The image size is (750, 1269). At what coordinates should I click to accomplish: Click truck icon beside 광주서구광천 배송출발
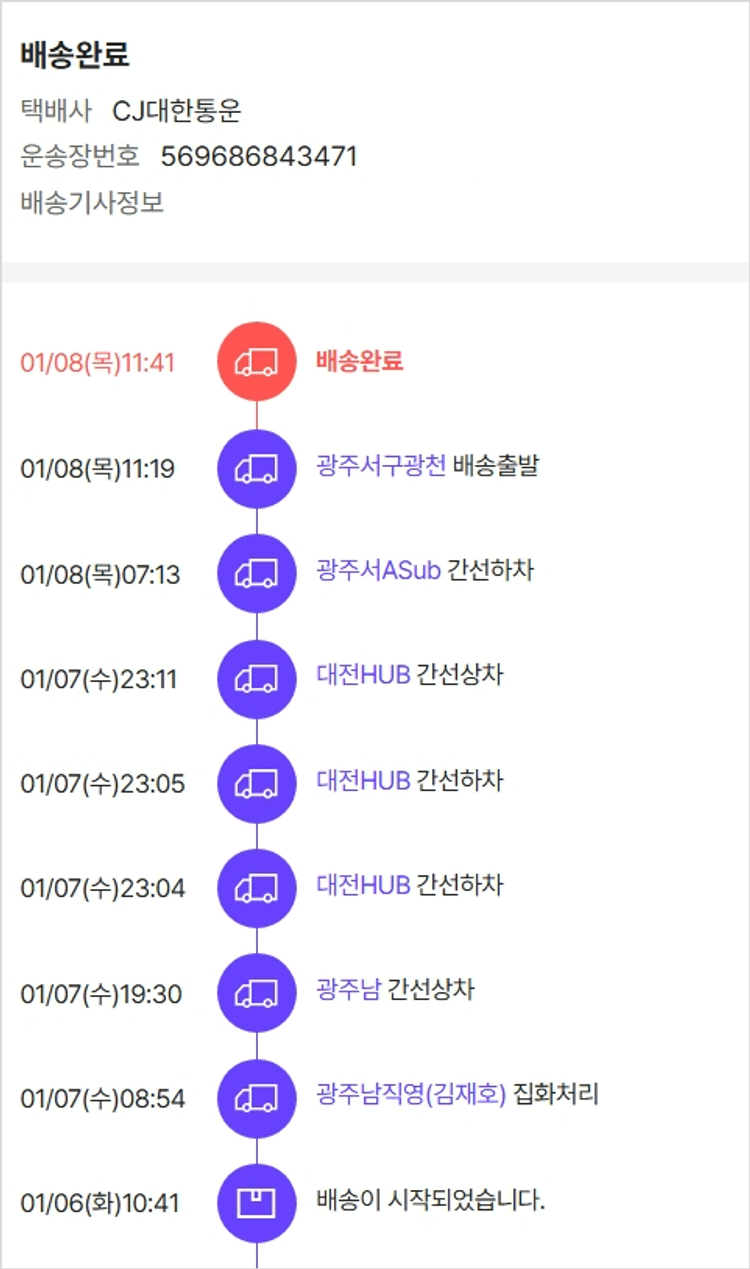256,468
